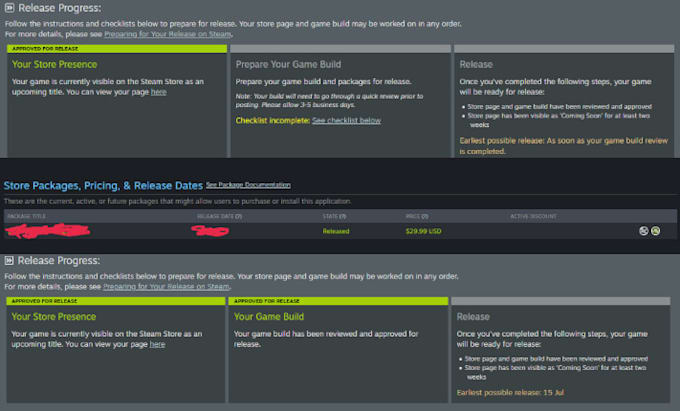Viewport: 680px width, 411px height.
Task: Click the Prepare Your Game Build heading
Action: (288, 65)
